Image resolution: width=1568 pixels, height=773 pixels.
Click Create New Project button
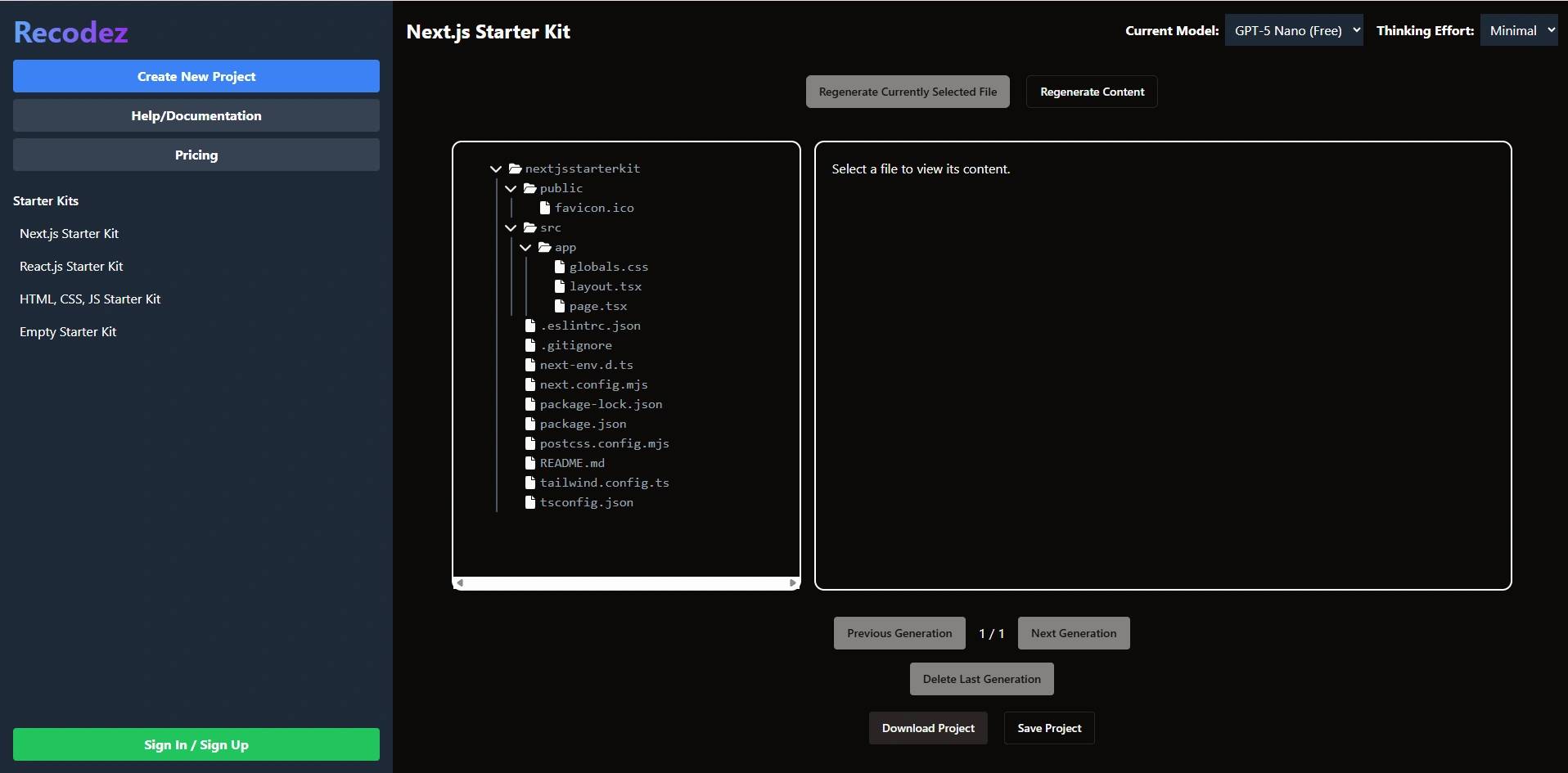pos(196,76)
